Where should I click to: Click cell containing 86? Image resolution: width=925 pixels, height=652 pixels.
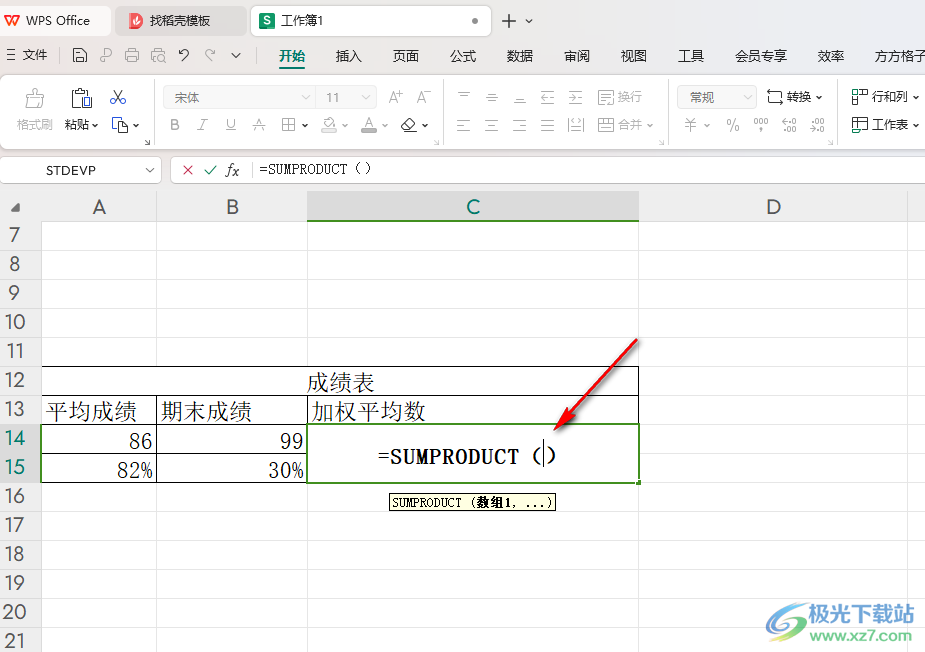click(x=99, y=440)
